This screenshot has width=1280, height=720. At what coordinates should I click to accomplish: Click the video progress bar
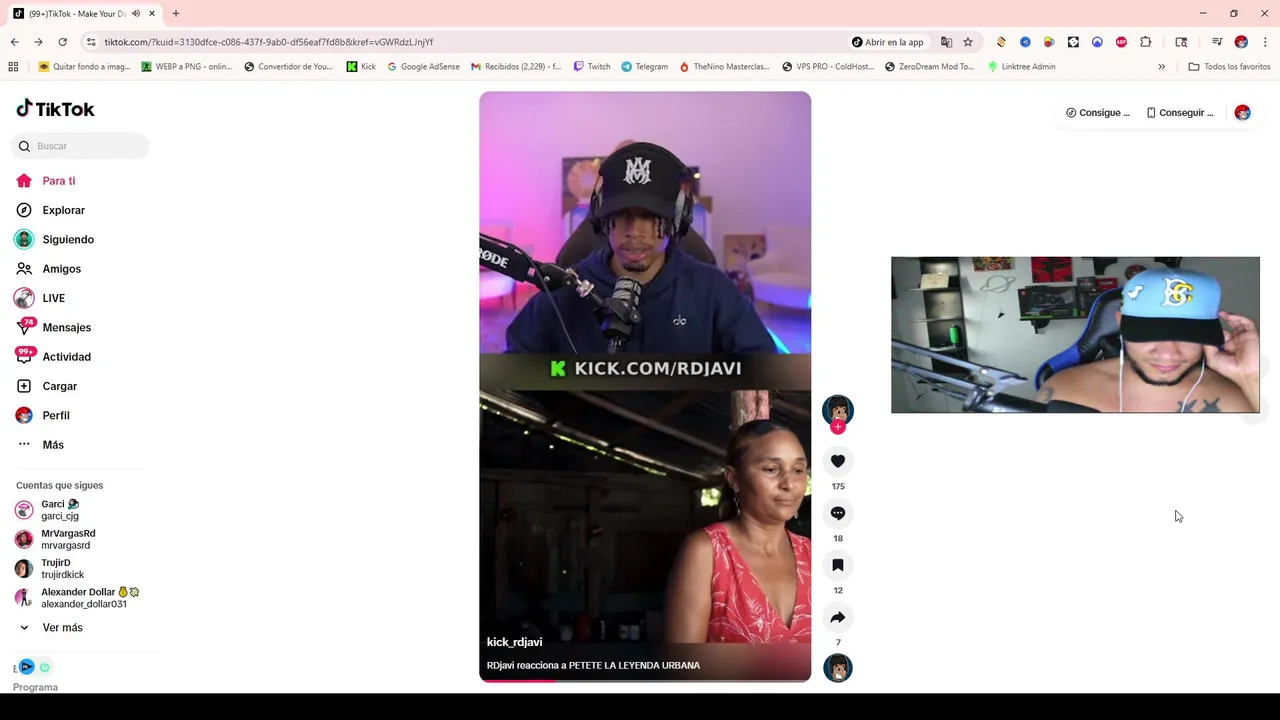pyautogui.click(x=645, y=681)
